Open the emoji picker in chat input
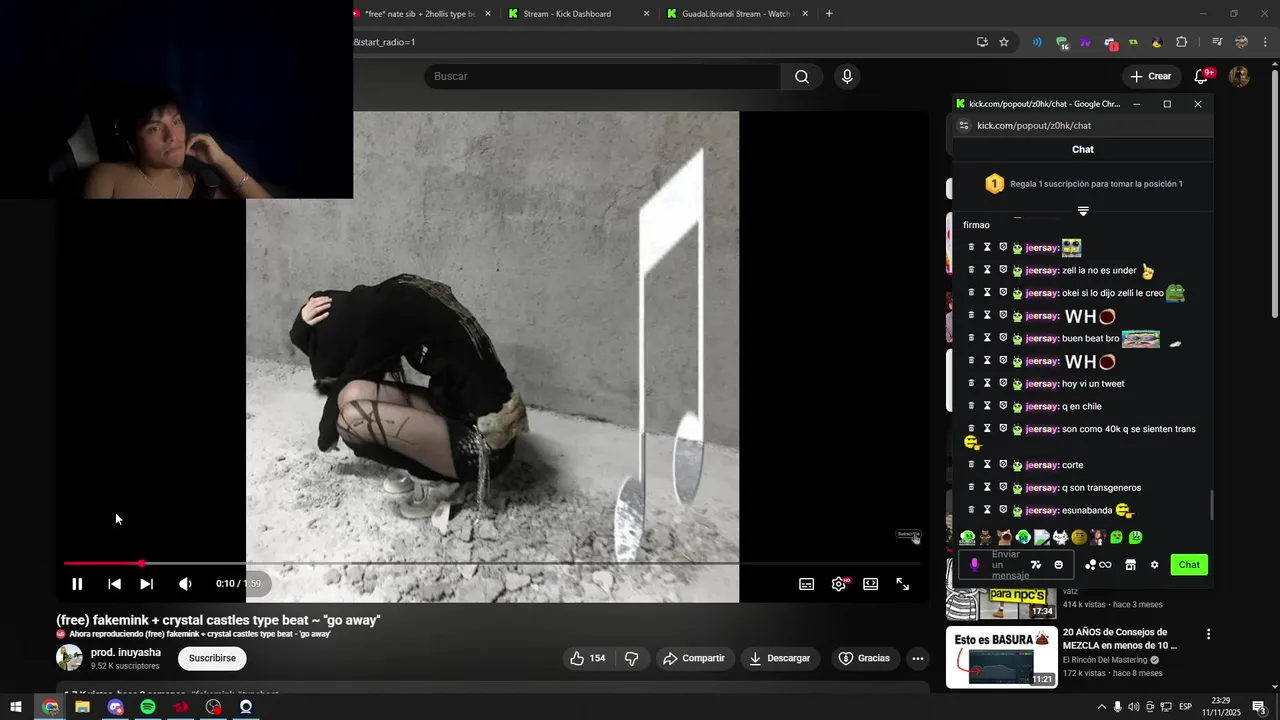This screenshot has width=1280, height=720. pos(1059,565)
